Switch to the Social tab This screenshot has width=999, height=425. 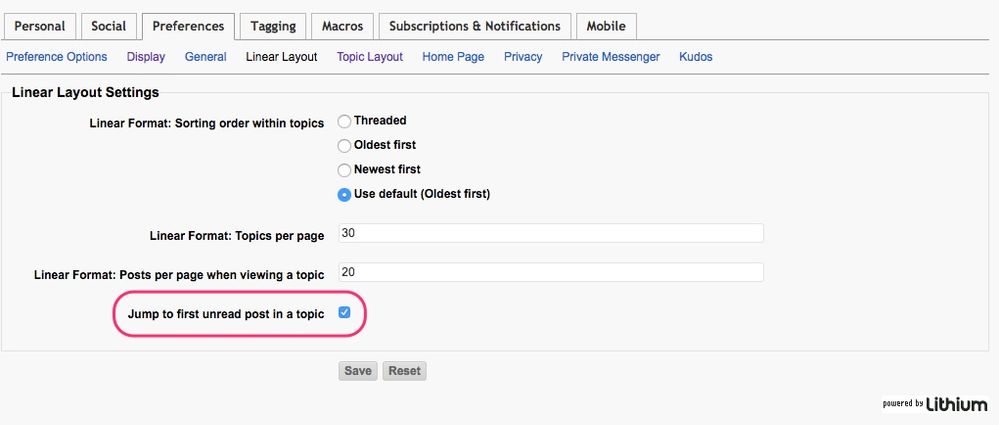108,26
